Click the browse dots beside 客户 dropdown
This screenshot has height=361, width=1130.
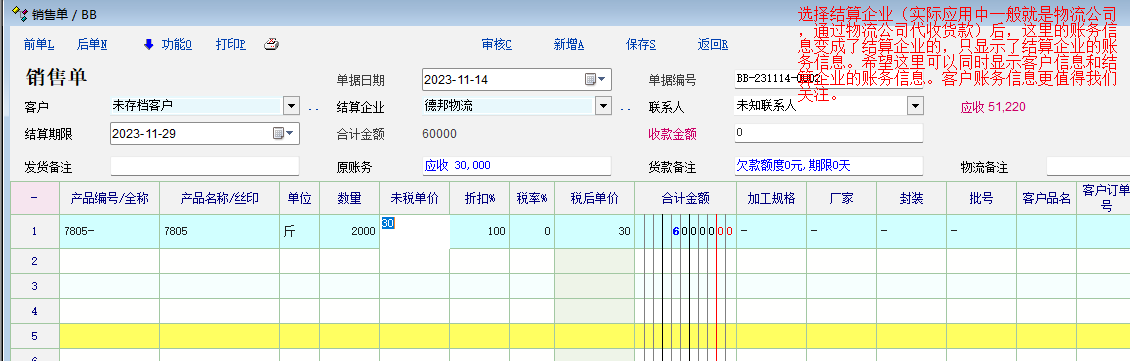[313, 109]
